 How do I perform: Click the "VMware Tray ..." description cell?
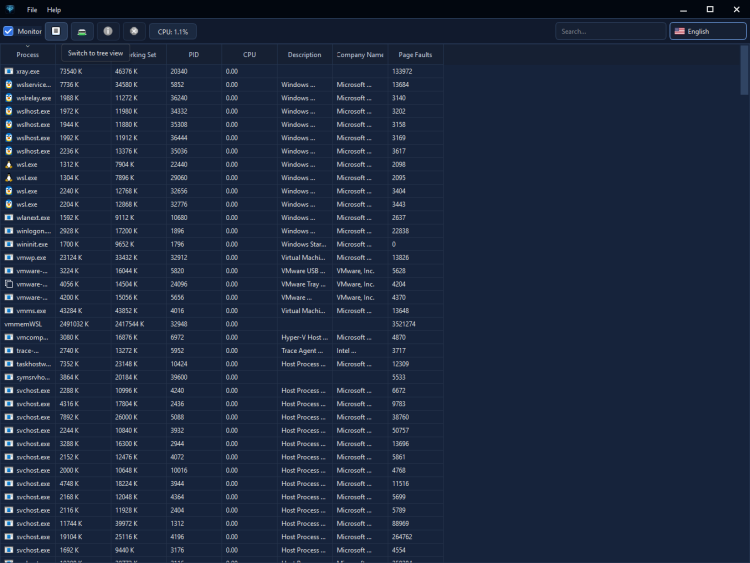(303, 284)
